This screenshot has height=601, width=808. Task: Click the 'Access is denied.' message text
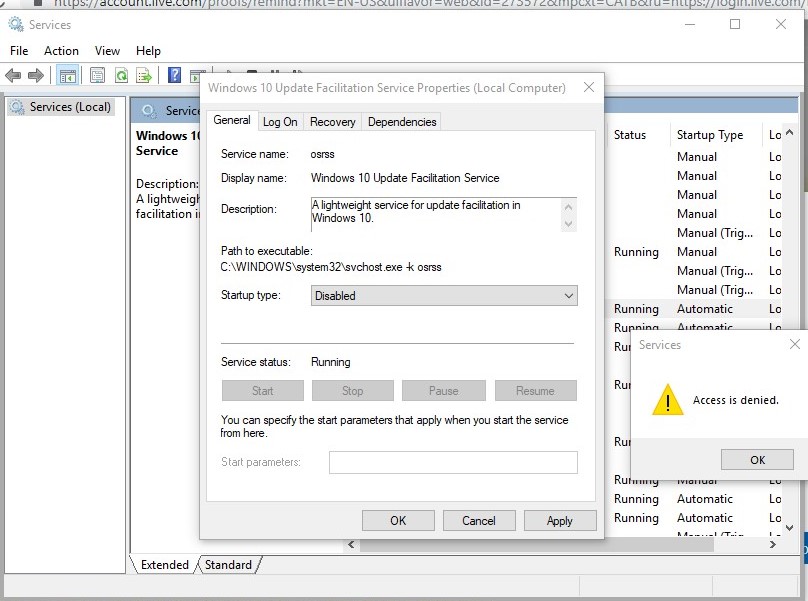(735, 400)
